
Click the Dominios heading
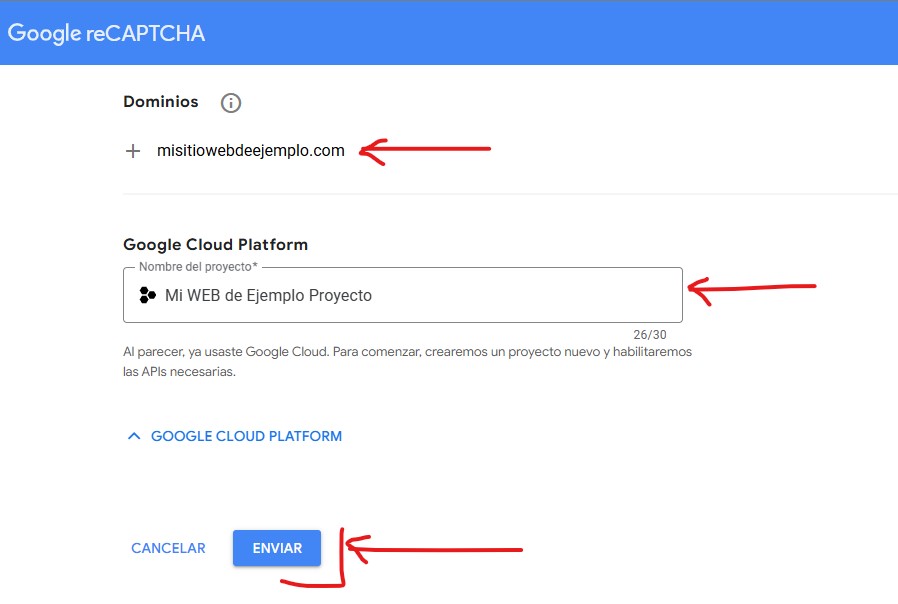coord(161,101)
